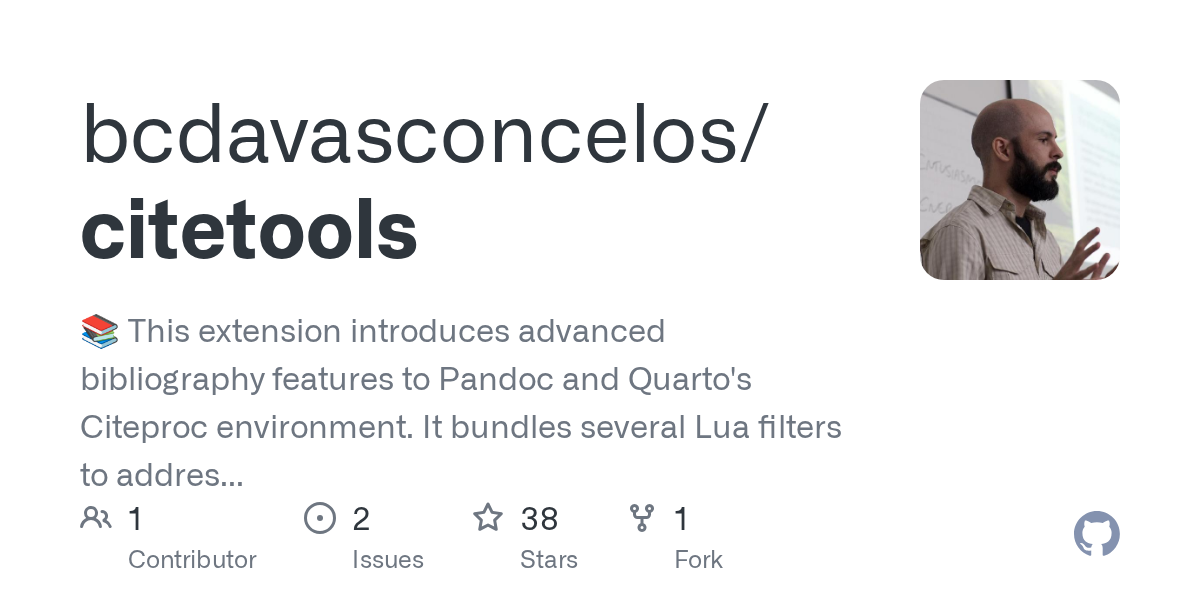Click the star outline icon

pos(488,518)
